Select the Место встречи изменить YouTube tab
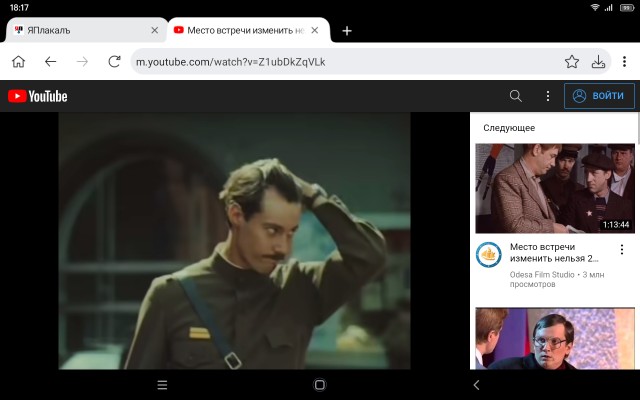This screenshot has height=400, width=640. pos(249,30)
